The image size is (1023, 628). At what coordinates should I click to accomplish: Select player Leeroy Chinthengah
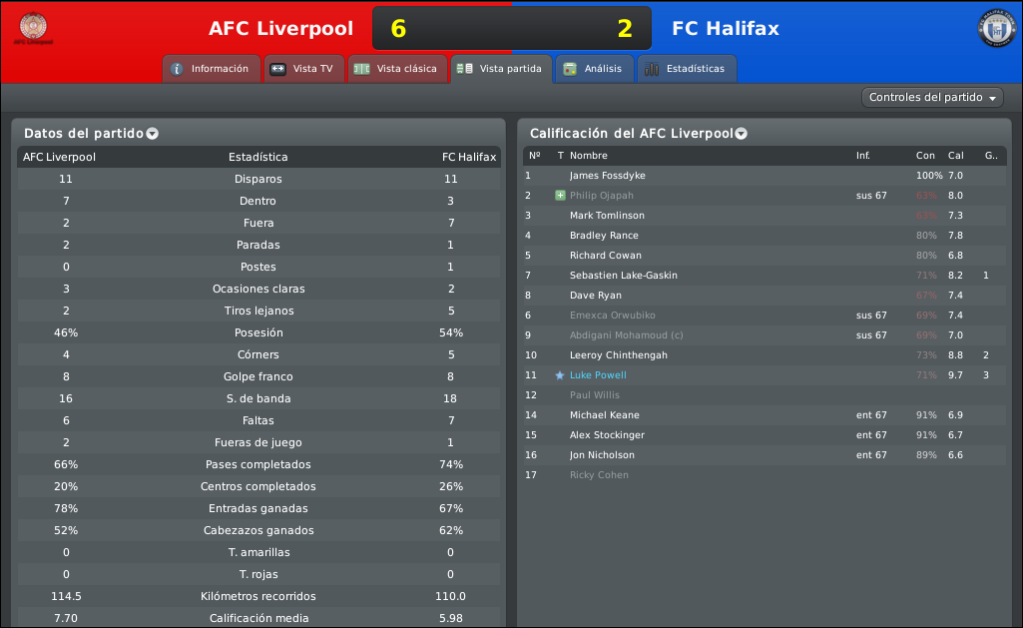pyautogui.click(x=618, y=355)
